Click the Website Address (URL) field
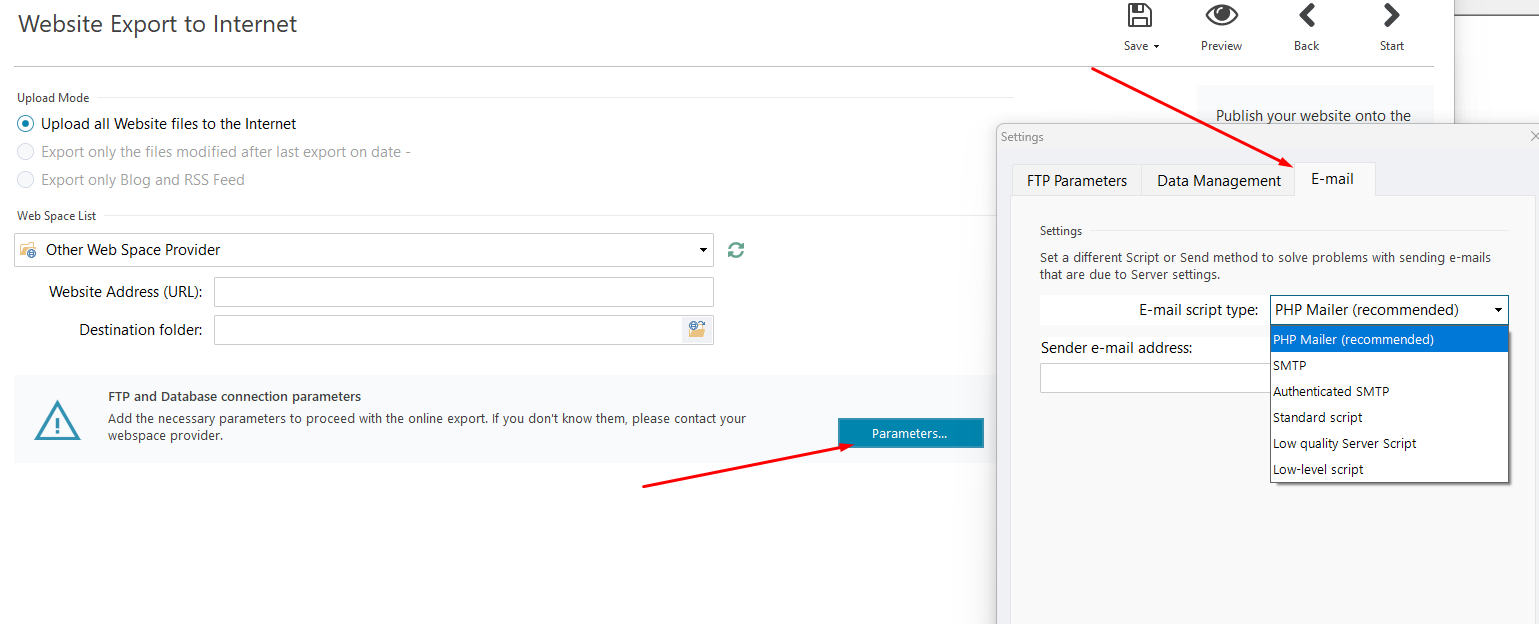Screen dimensions: 1539x624 tap(463, 292)
